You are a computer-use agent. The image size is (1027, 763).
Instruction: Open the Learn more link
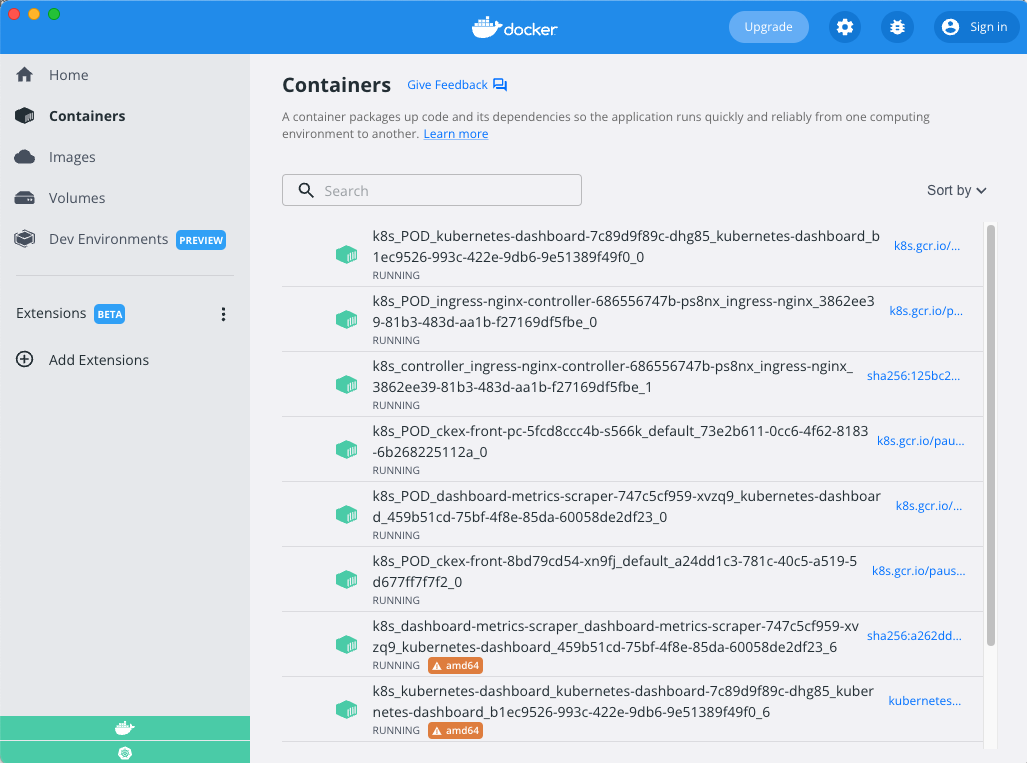tap(455, 133)
